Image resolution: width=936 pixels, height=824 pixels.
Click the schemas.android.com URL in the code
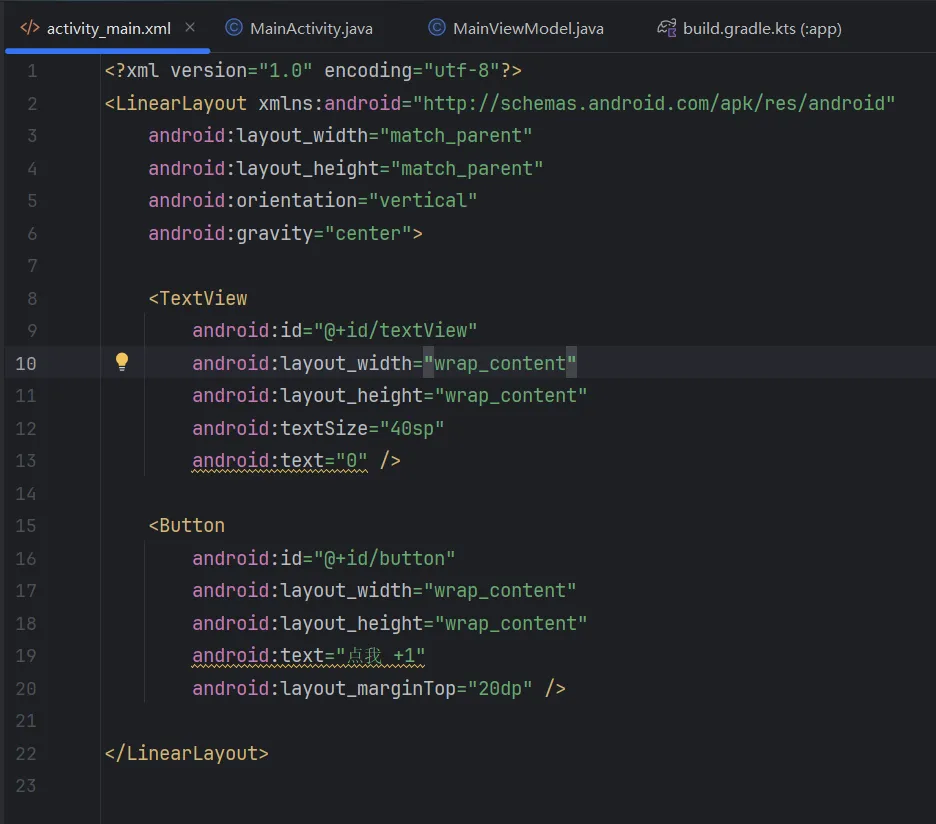point(654,103)
